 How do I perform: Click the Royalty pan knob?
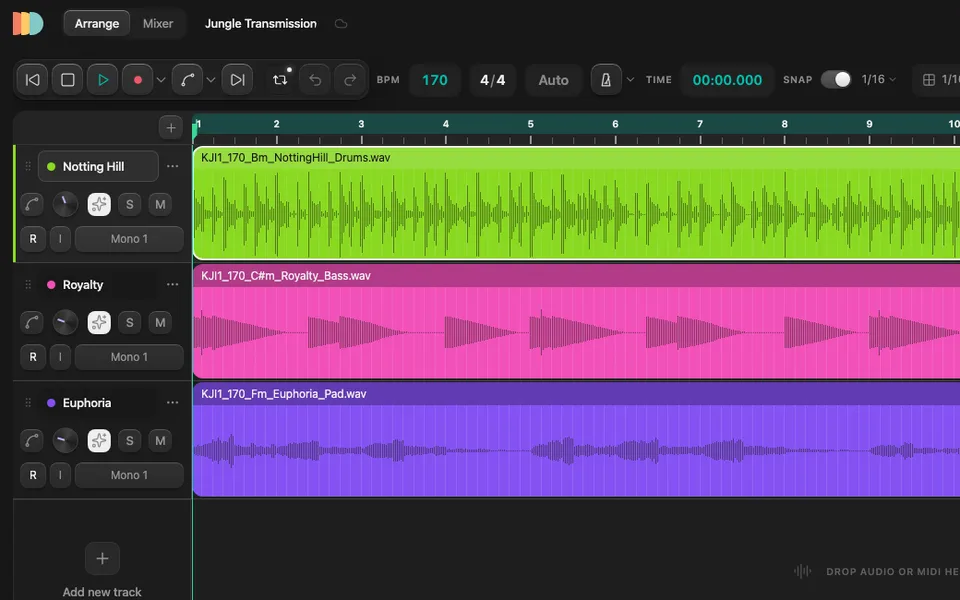(65, 323)
